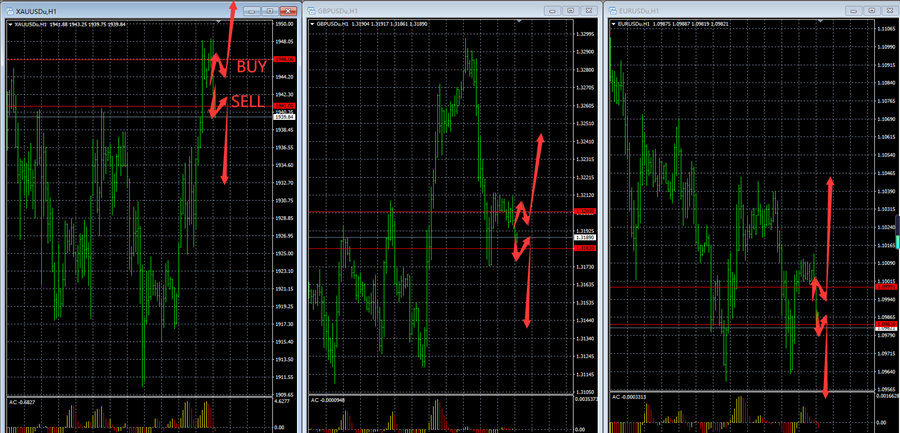Expand one-click trading arrow on XAUUSD chart
Viewport: 900px width, 433px height.
click(x=9, y=23)
